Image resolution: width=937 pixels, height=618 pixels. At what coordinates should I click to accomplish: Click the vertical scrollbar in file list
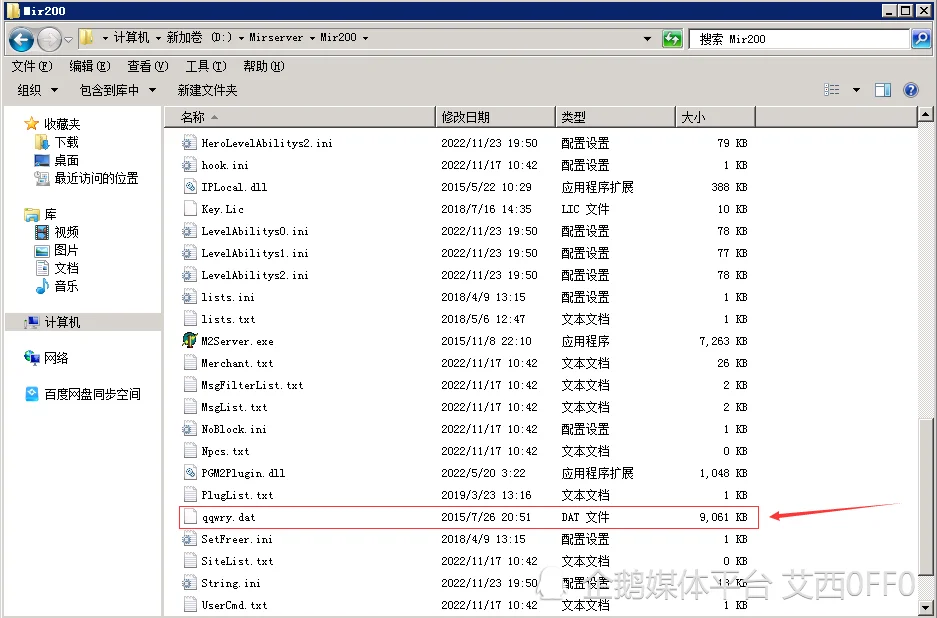pyautogui.click(x=924, y=300)
